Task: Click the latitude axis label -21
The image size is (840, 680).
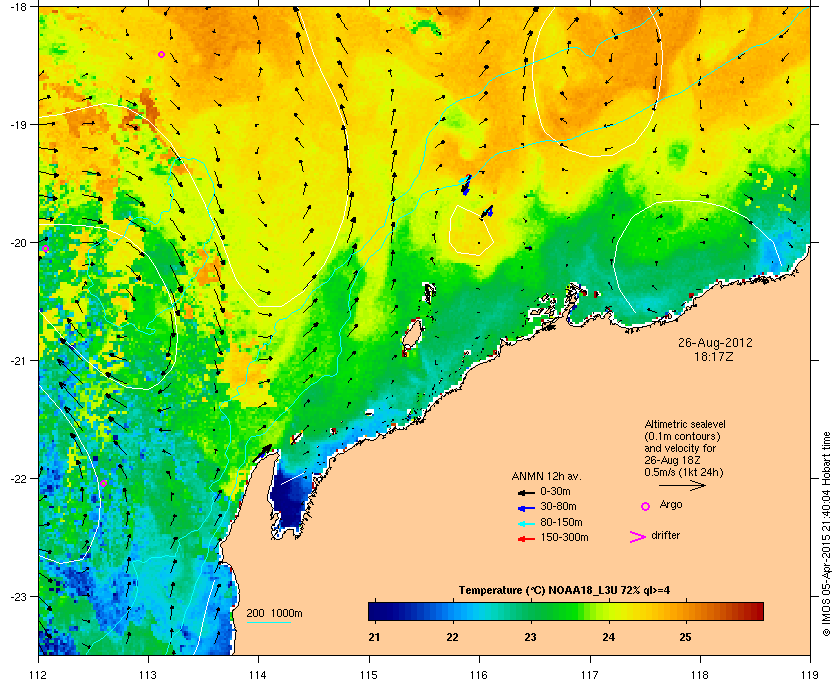Action: pyautogui.click(x=19, y=360)
